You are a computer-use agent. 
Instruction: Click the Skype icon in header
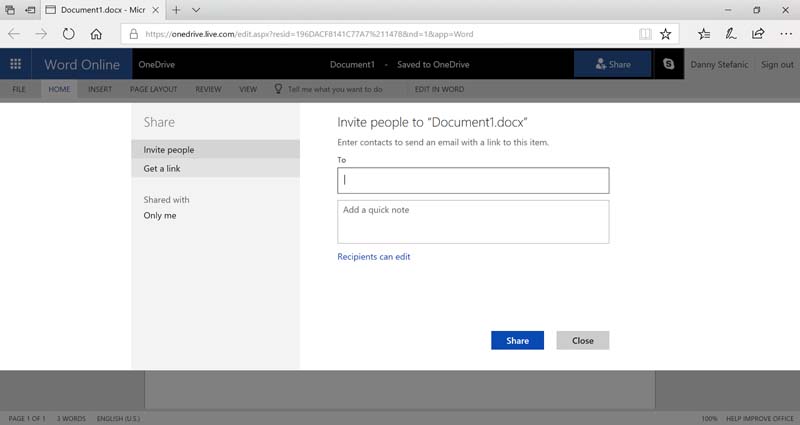[668, 64]
